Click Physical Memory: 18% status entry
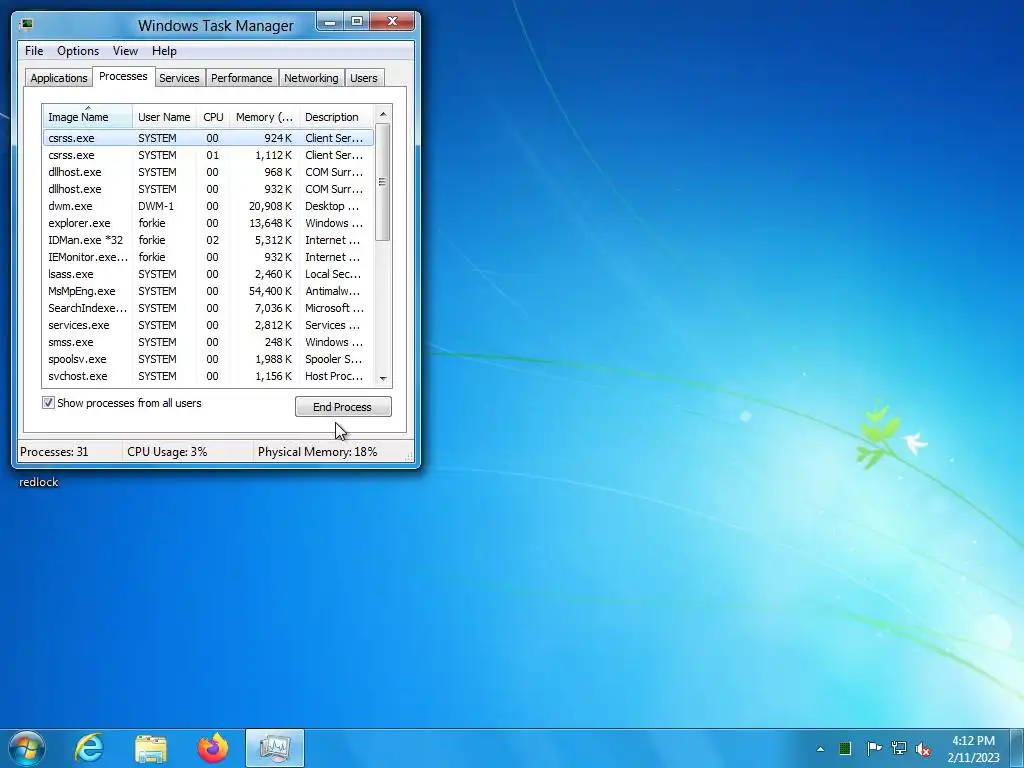 click(317, 452)
